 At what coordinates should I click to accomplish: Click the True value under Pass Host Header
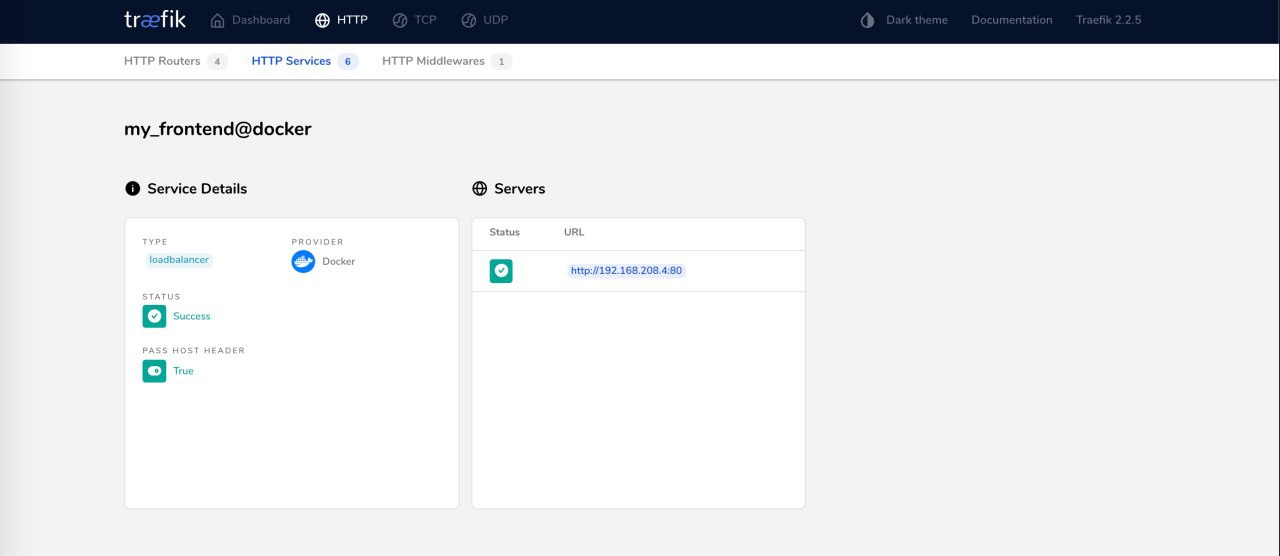(x=183, y=371)
